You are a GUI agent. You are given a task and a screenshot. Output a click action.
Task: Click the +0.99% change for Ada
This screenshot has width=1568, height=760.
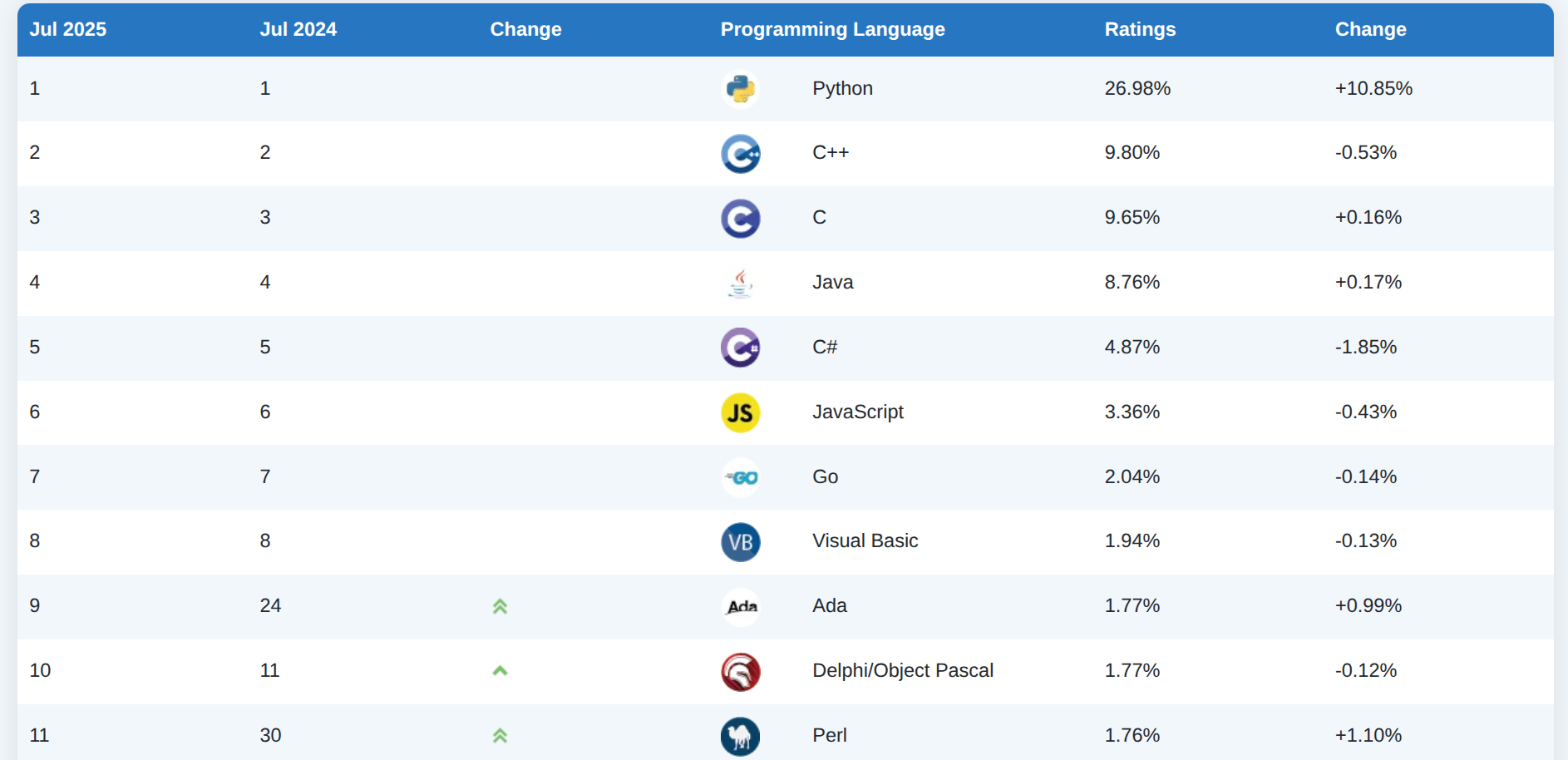[1368, 605]
